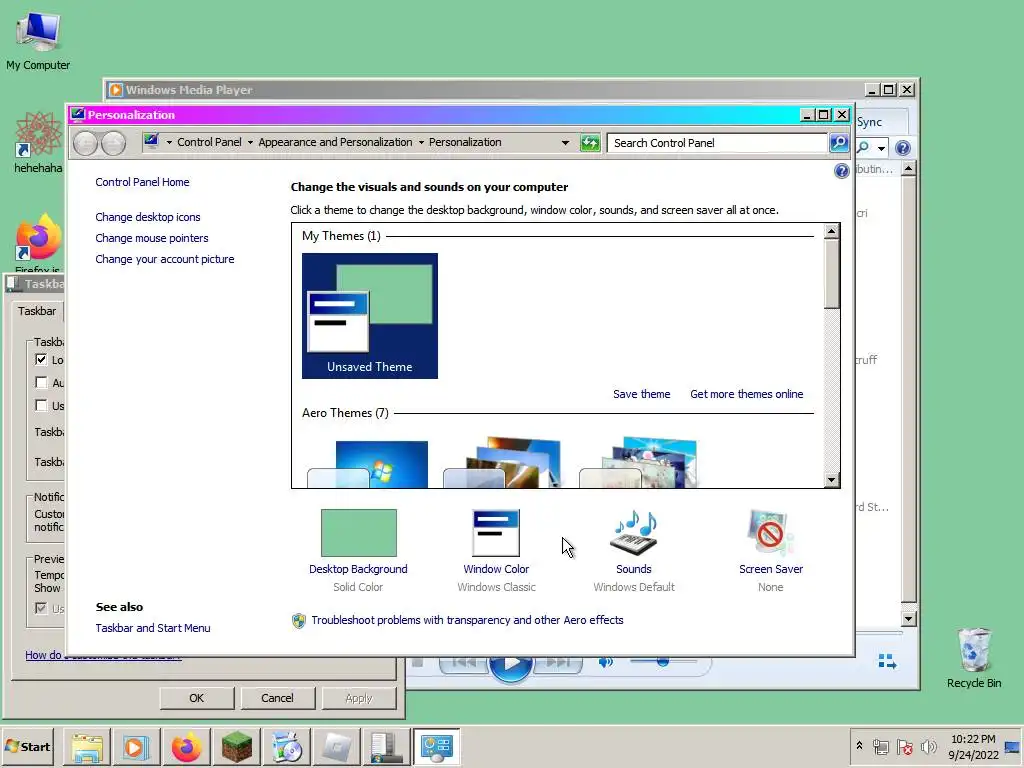
Task: Click the disc and music note taskbar icon
Action: pos(286,746)
